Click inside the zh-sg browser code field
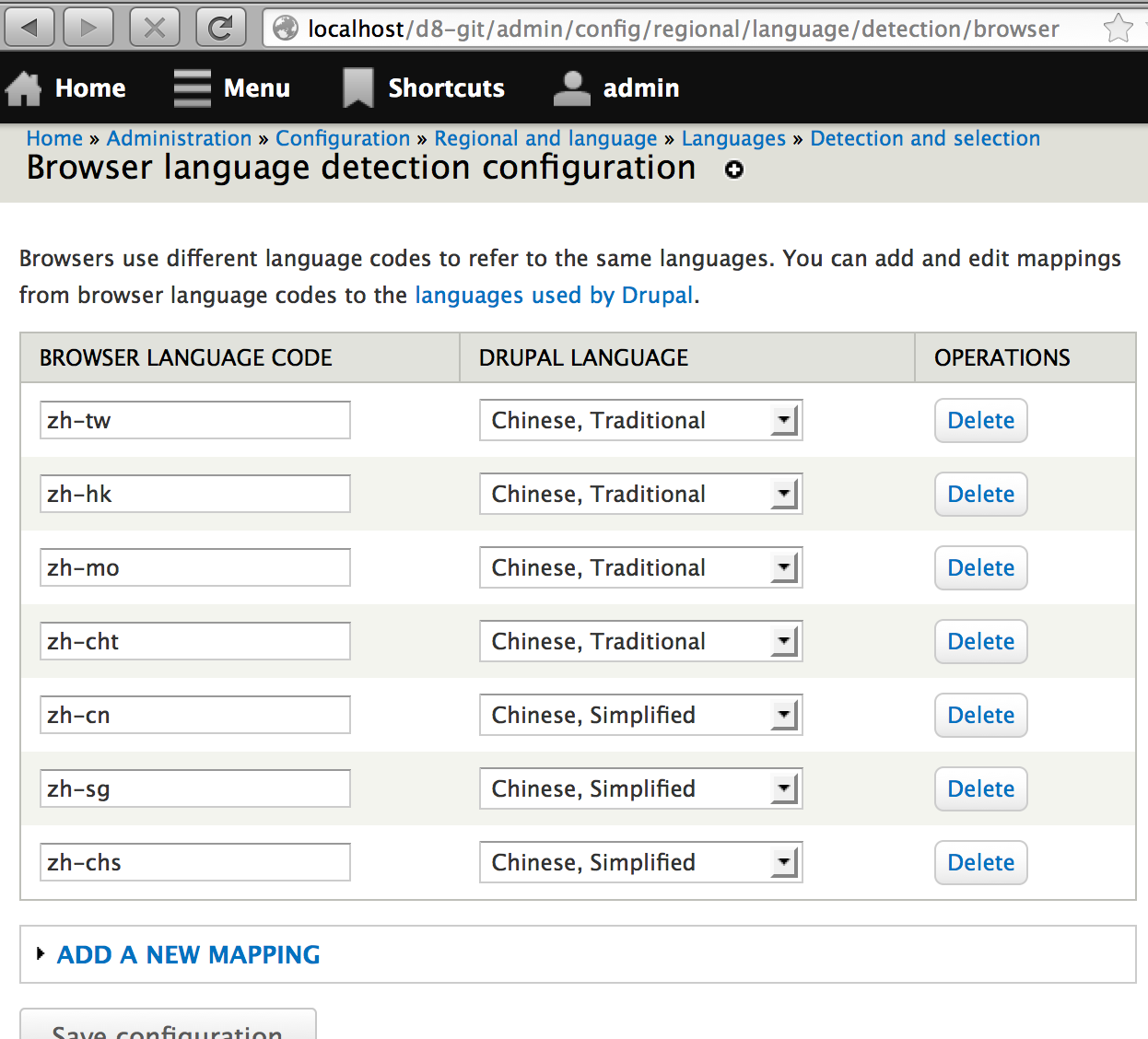 194,788
